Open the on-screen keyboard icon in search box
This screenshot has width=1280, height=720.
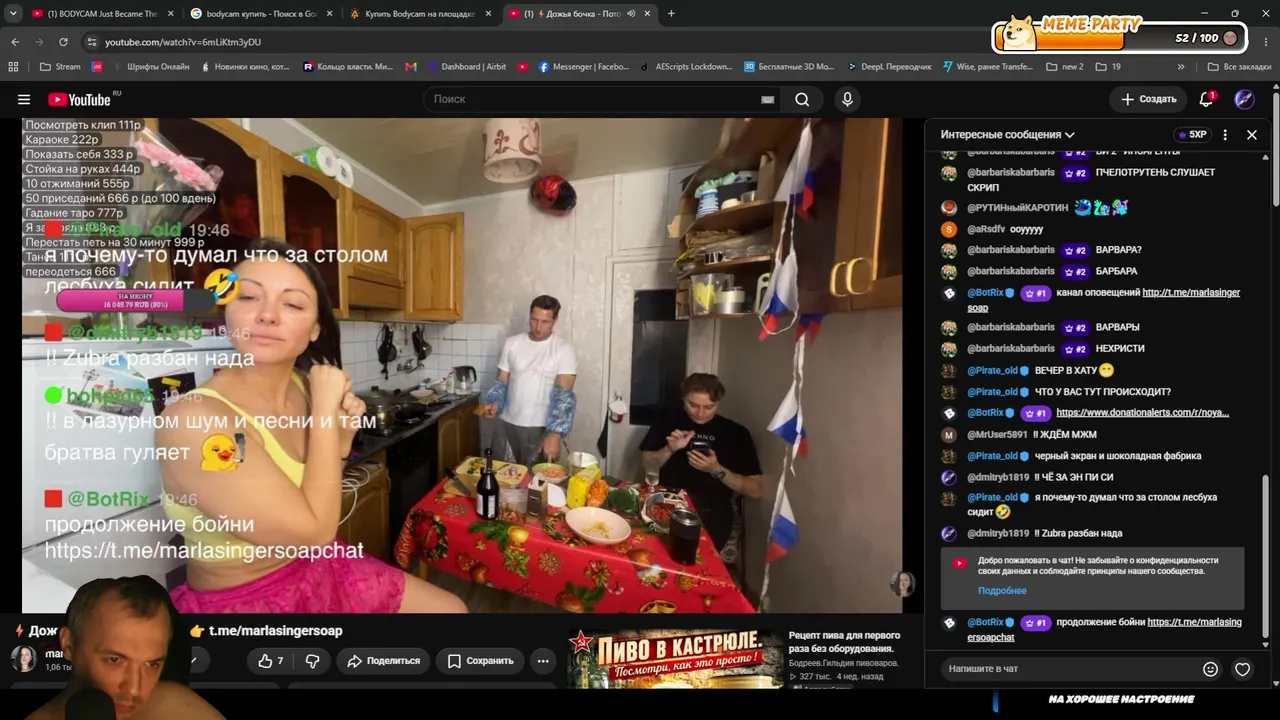coord(767,99)
